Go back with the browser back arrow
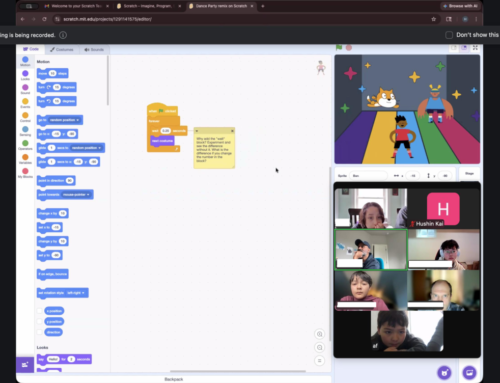 coord(23,19)
